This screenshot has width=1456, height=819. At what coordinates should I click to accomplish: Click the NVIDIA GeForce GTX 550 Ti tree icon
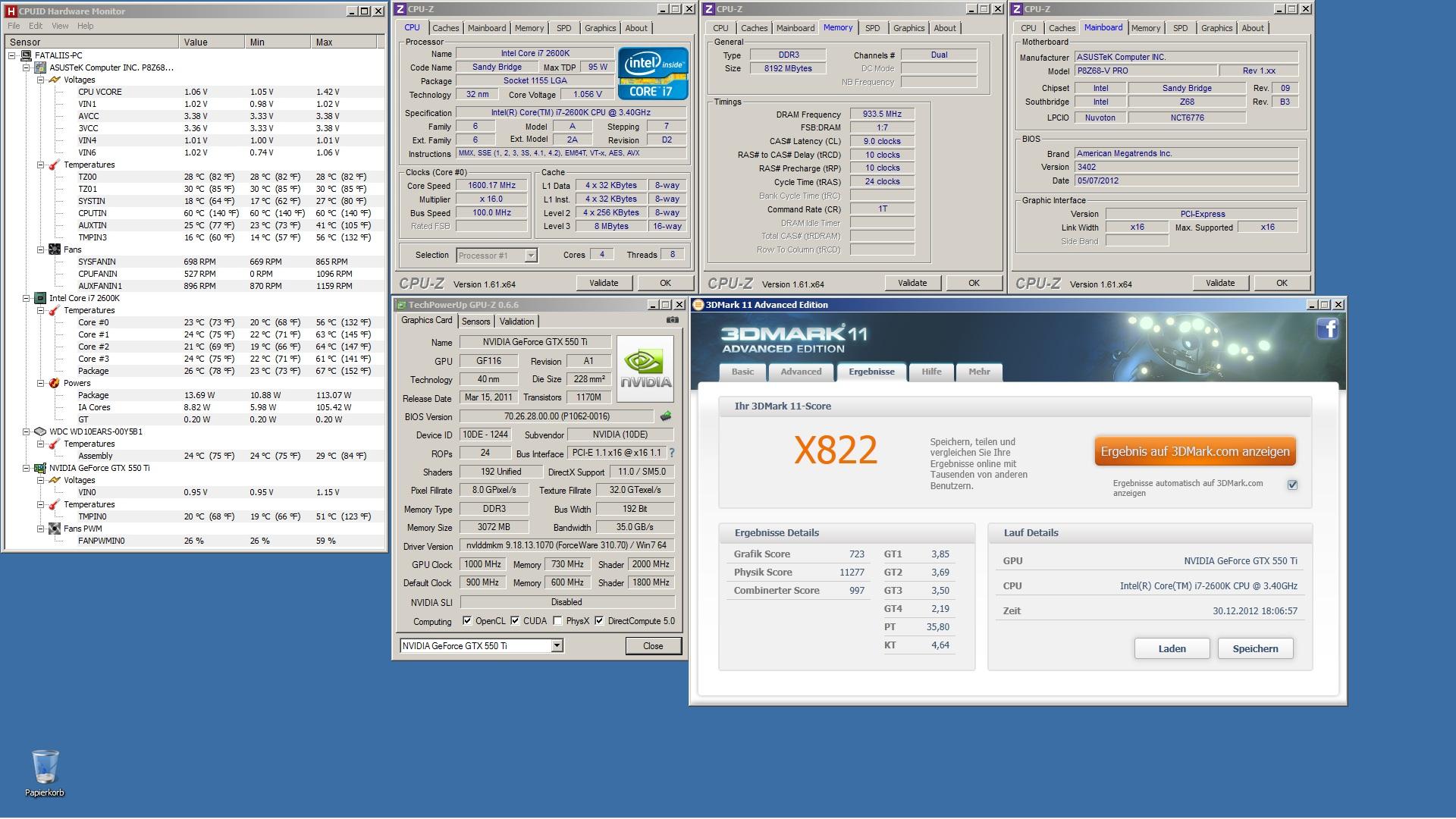(41, 468)
